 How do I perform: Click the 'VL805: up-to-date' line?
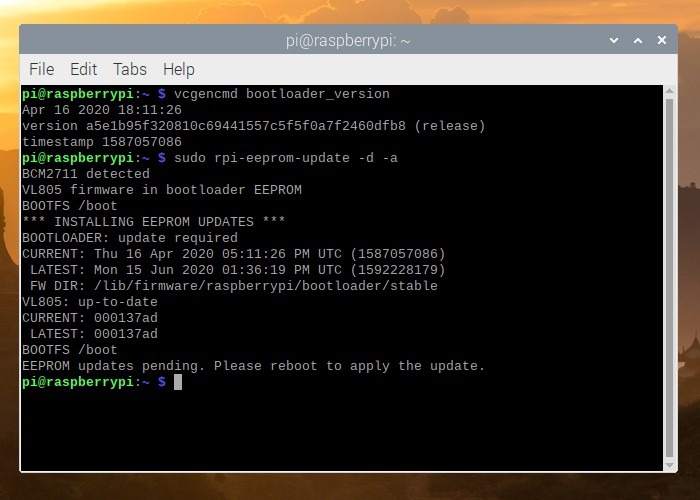pos(90,302)
